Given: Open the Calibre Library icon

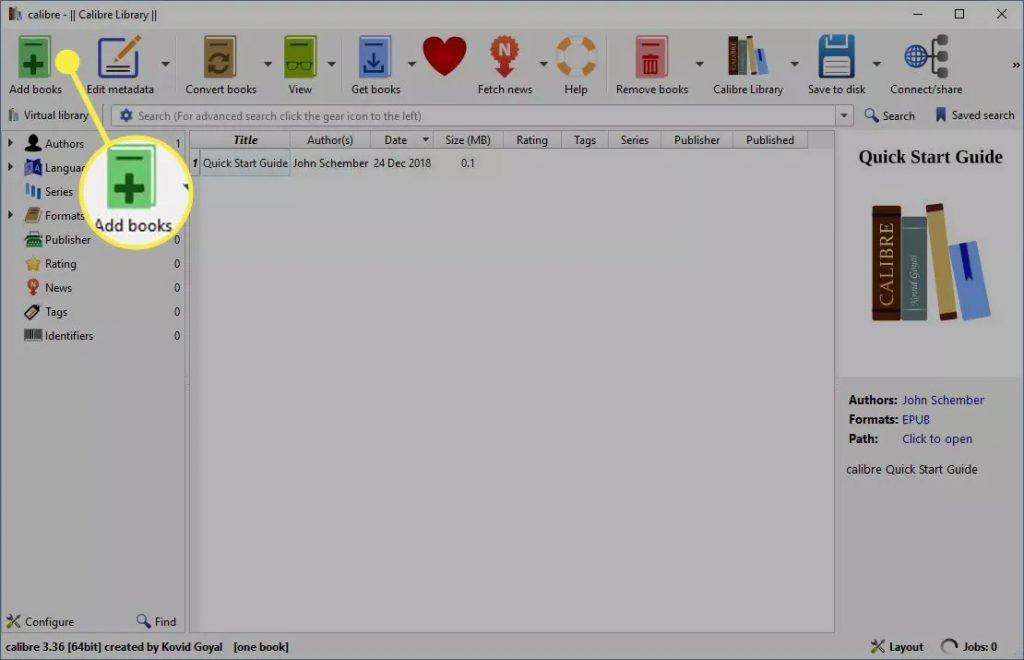Looking at the screenshot, I should point(748,56).
